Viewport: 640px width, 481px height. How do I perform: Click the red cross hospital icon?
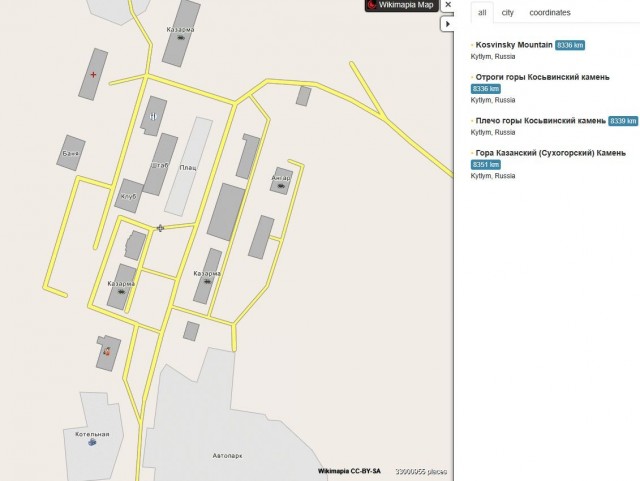(93, 75)
